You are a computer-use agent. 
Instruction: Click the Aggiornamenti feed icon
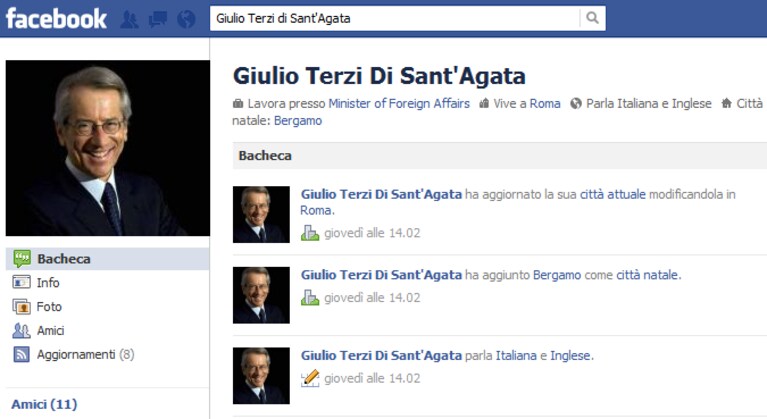tap(21, 354)
